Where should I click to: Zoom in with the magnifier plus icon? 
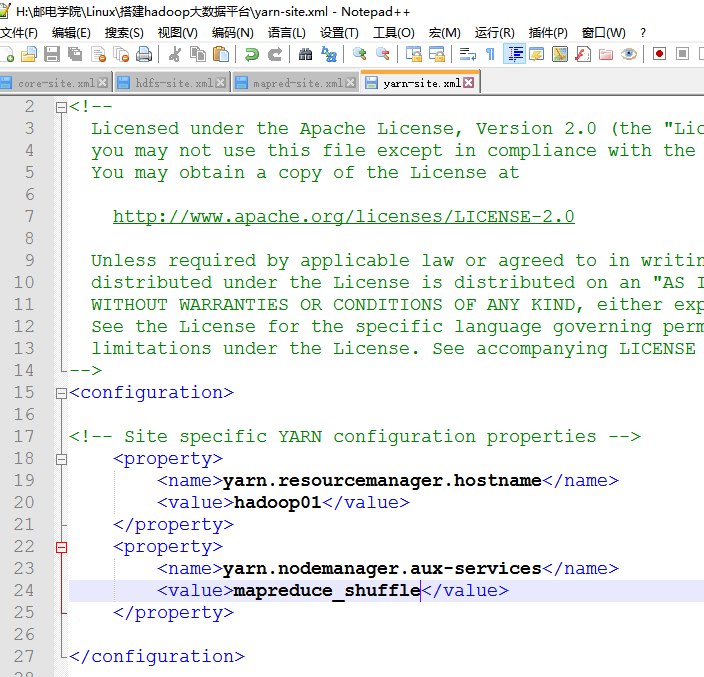[360, 54]
